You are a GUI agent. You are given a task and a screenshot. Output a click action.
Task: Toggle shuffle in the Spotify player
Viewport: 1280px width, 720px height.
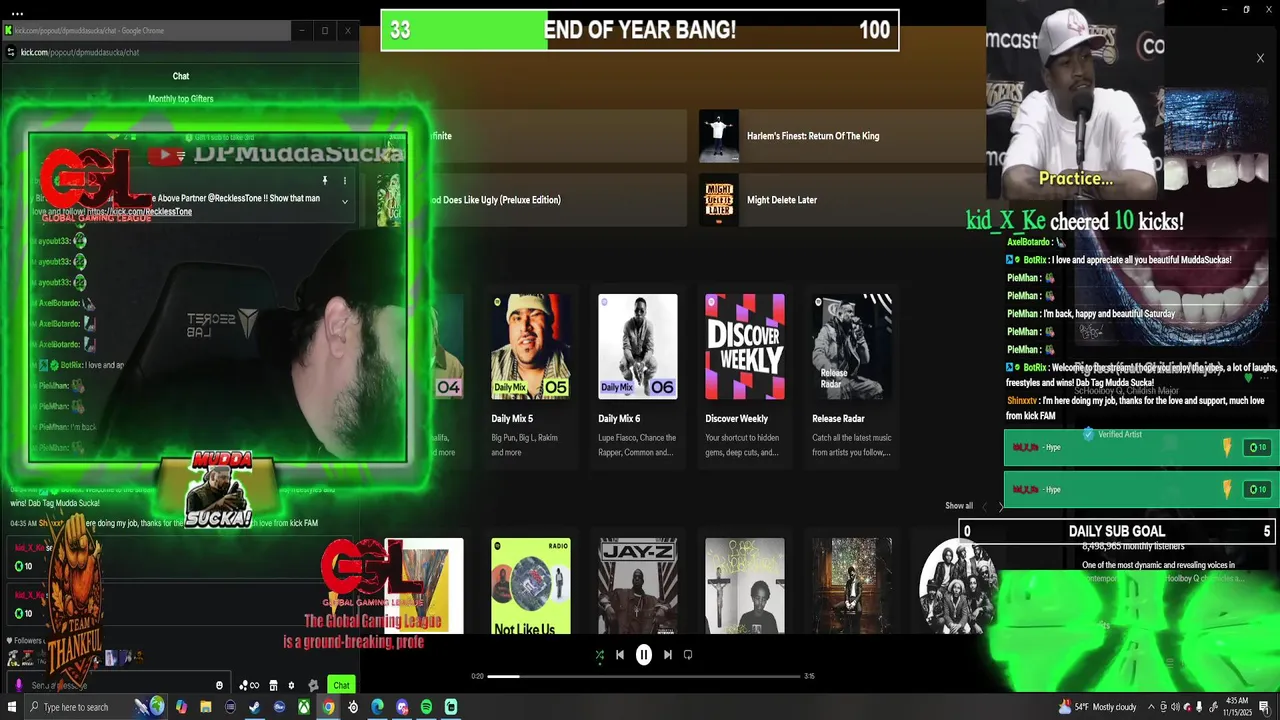pyautogui.click(x=599, y=655)
